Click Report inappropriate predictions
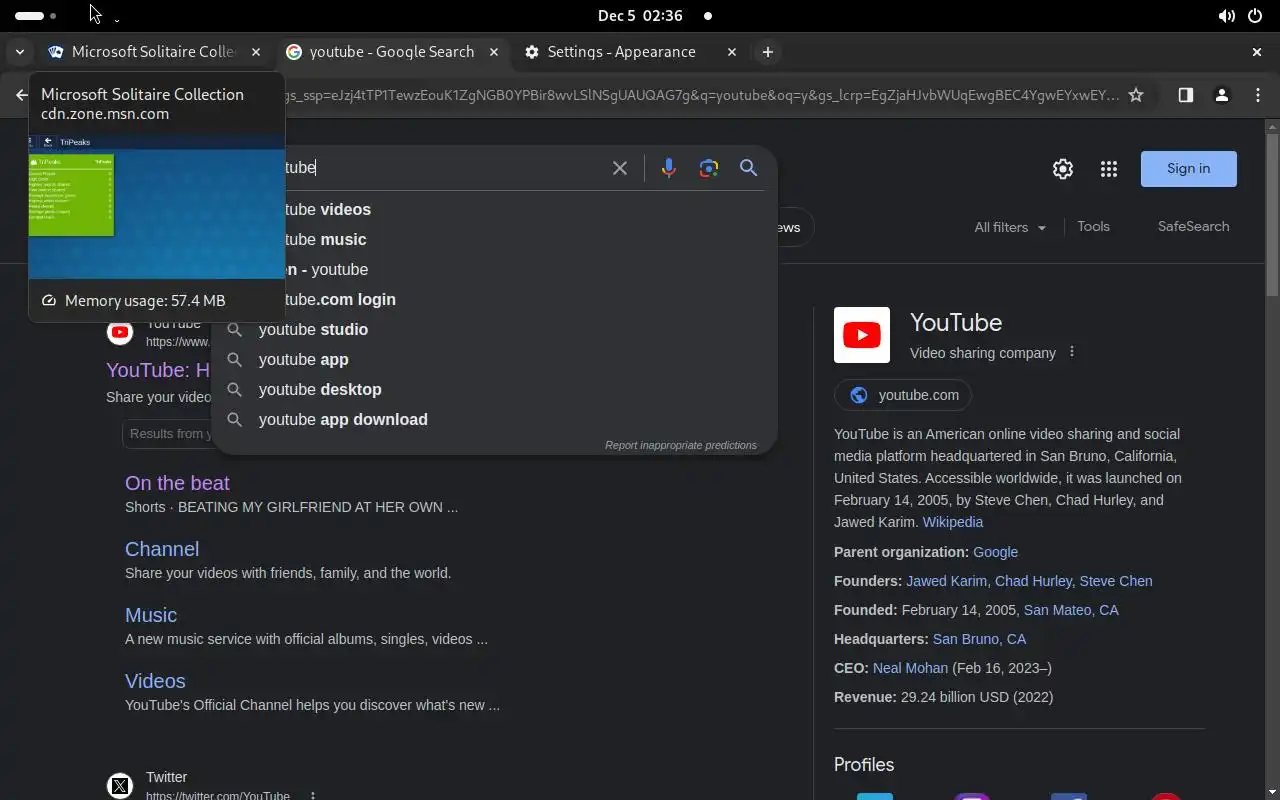The width and height of the screenshot is (1280, 800). [681, 445]
